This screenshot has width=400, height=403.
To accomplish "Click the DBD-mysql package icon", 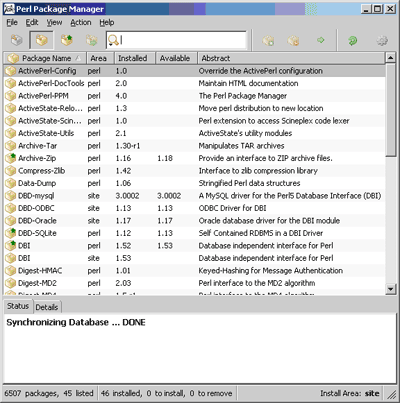I will point(11,196).
